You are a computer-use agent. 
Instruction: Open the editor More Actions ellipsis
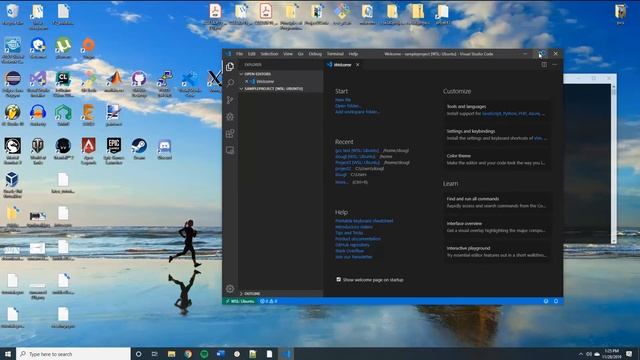point(554,64)
